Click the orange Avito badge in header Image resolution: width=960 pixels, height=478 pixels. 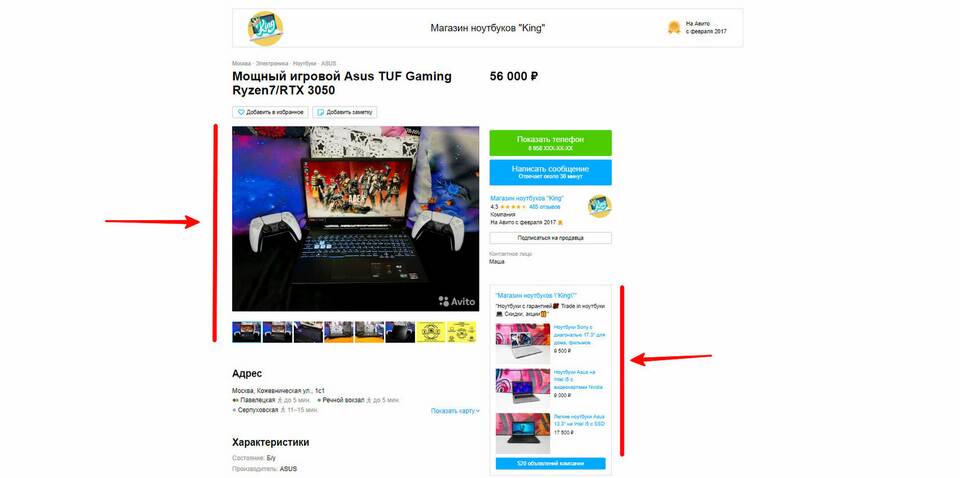[674, 28]
